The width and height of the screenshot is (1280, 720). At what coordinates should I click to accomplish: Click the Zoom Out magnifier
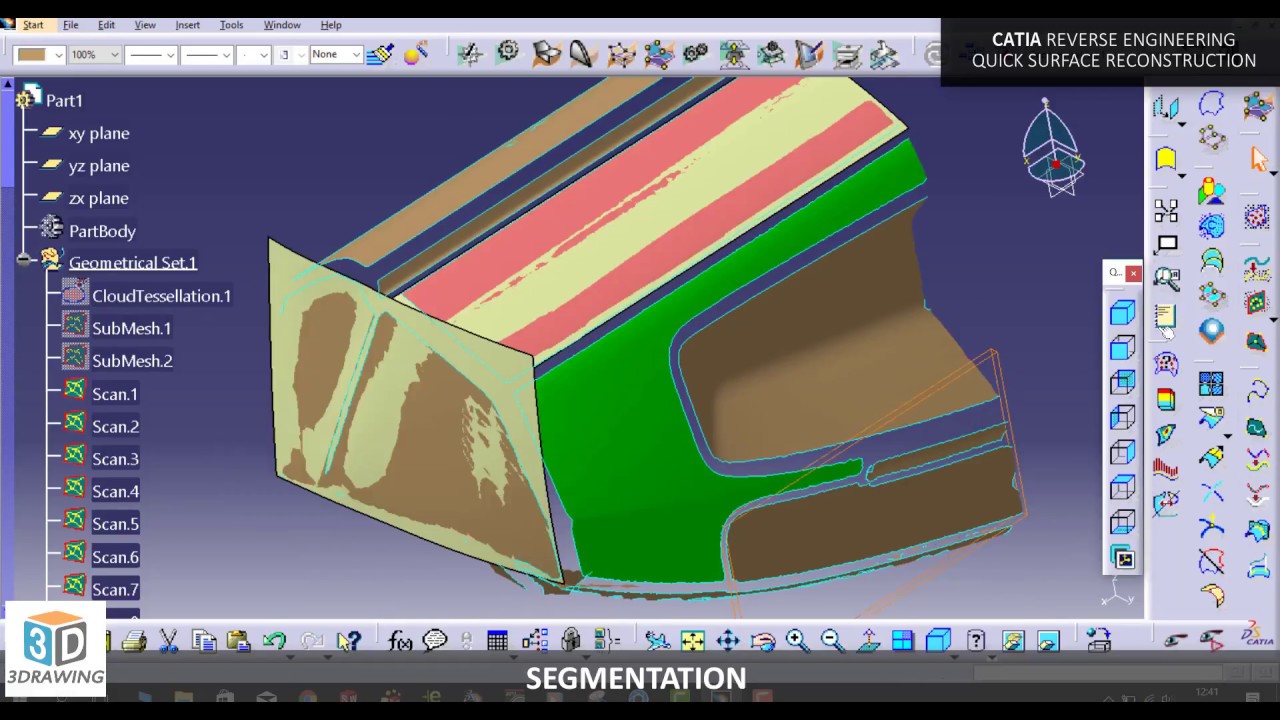tap(832, 640)
